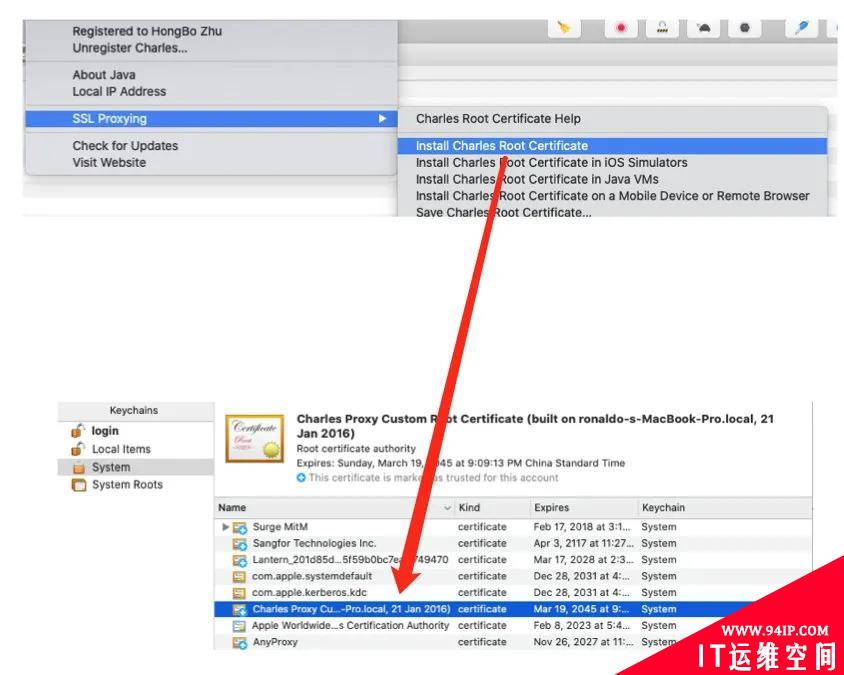Image resolution: width=844 pixels, height=675 pixels.
Task: Choose Save Charles Root Certificate...
Action: (503, 212)
